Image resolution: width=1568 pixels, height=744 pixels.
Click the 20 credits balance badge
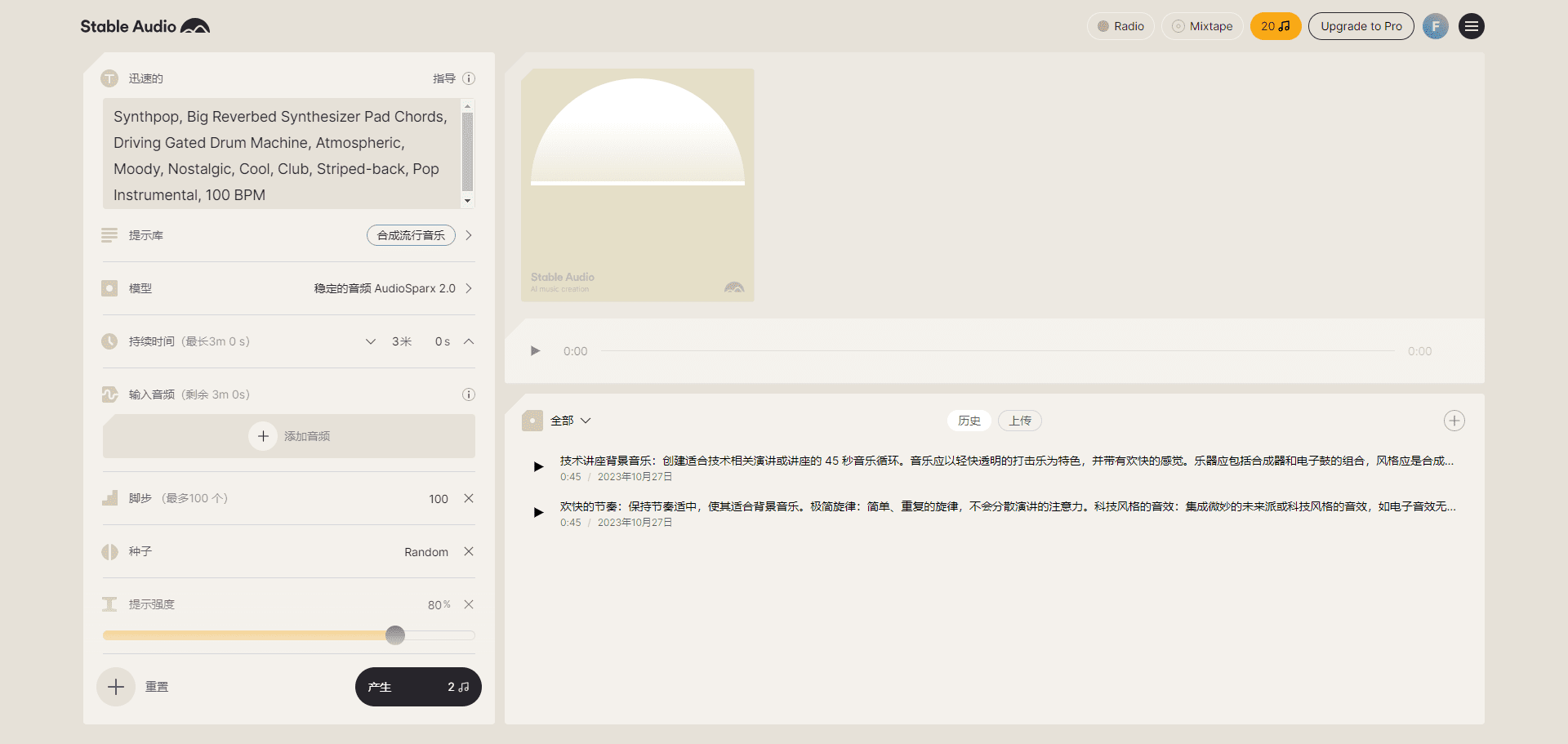point(1276,26)
